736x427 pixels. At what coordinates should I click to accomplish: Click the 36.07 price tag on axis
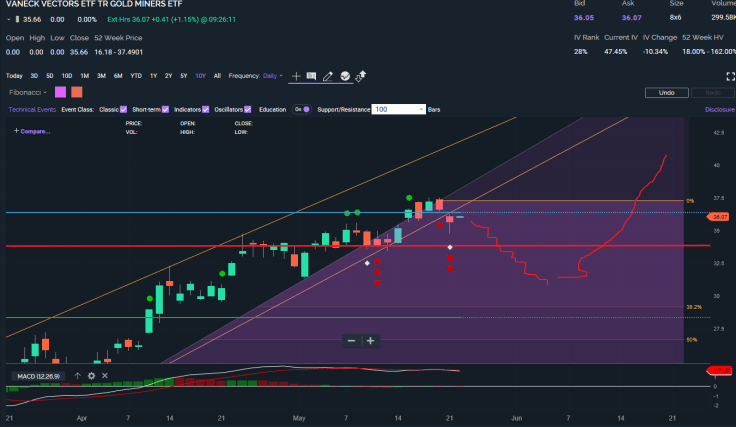coord(719,217)
